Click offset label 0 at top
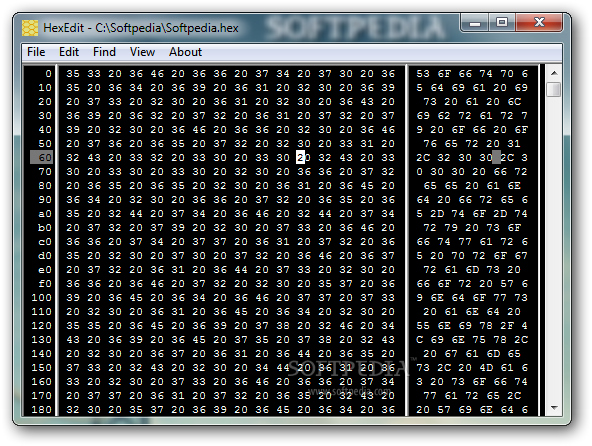Viewport: 592px width, 446px height. coord(48,74)
